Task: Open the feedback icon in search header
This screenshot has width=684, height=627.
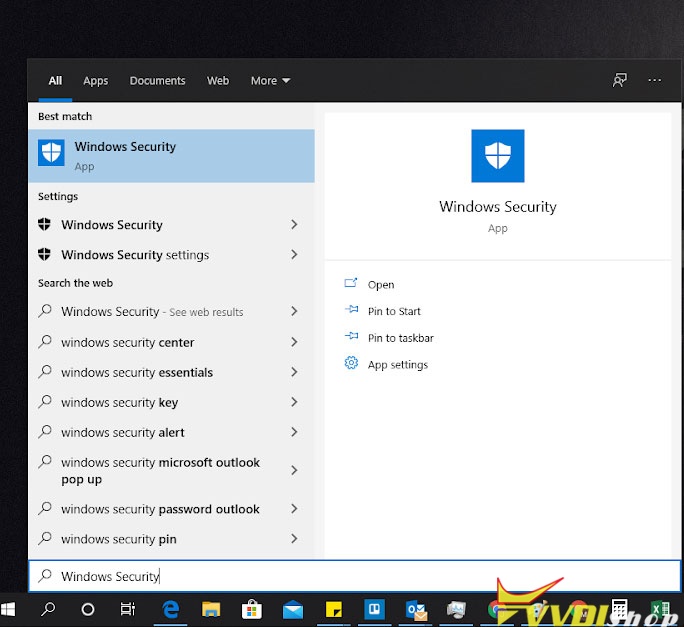Action: 619,80
